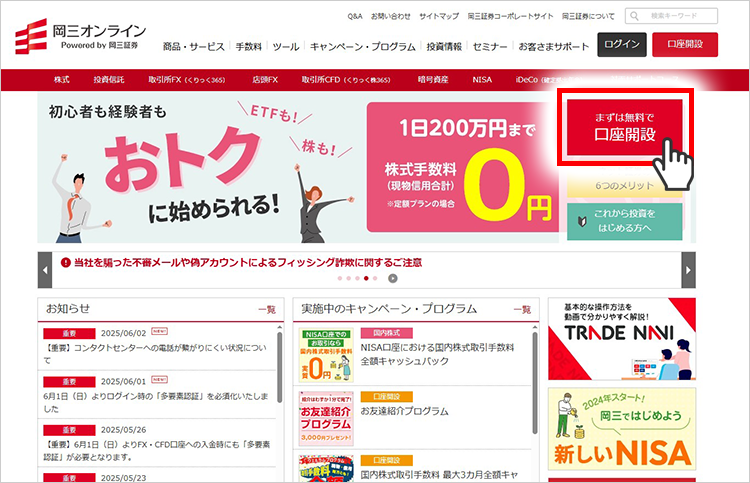Click the slider play button icon
Screen dimensions: 750x483
point(393,278)
